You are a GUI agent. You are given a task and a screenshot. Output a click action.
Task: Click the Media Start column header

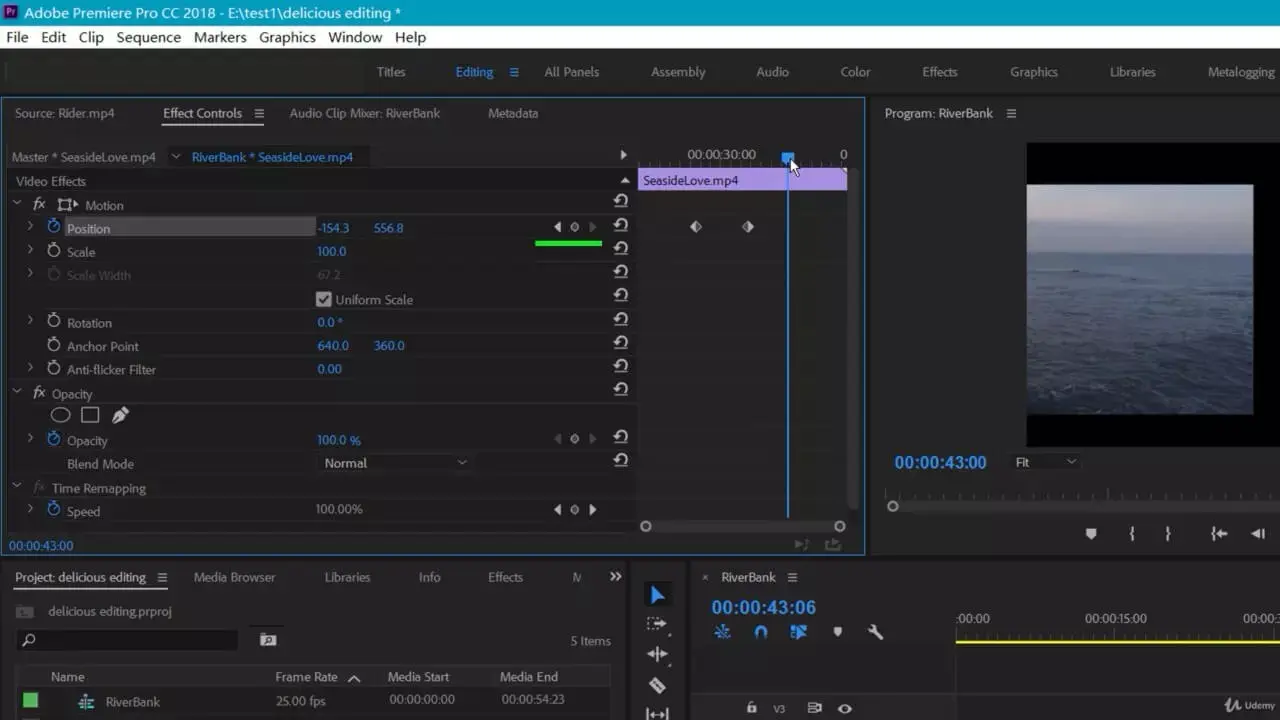tap(418, 677)
